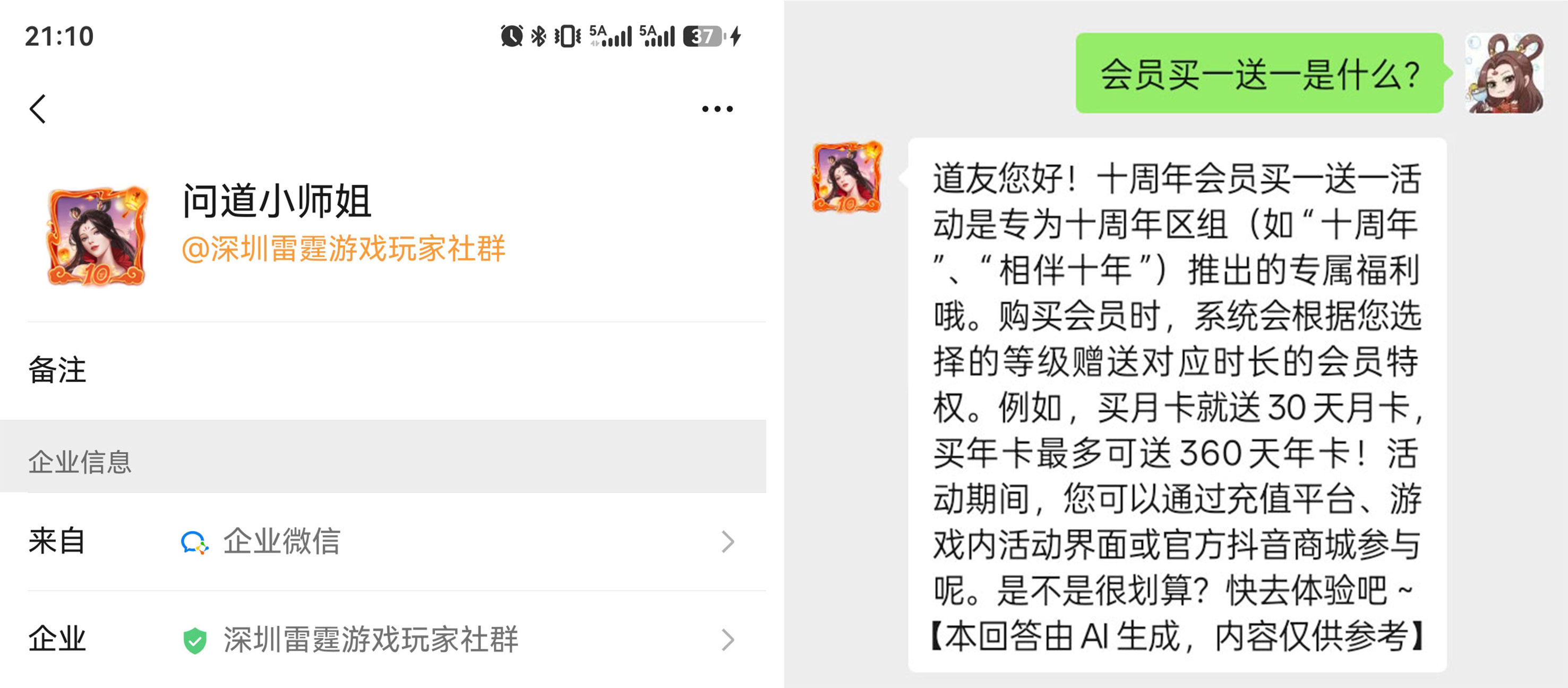This screenshot has height=688, width=1568.
Task: Tap the 问道小师姐 profile avatar
Action: point(98,236)
